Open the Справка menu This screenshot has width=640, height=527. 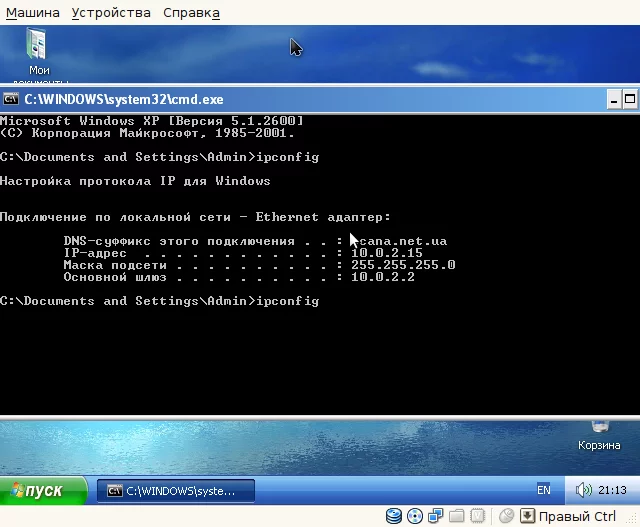[191, 13]
